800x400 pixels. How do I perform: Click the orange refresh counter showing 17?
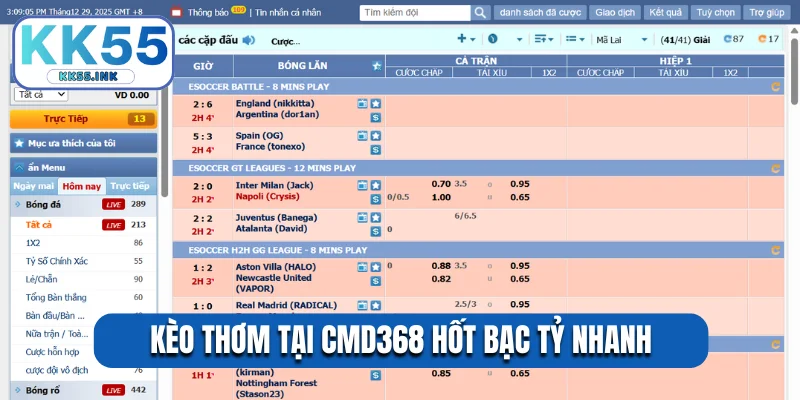click(x=768, y=39)
